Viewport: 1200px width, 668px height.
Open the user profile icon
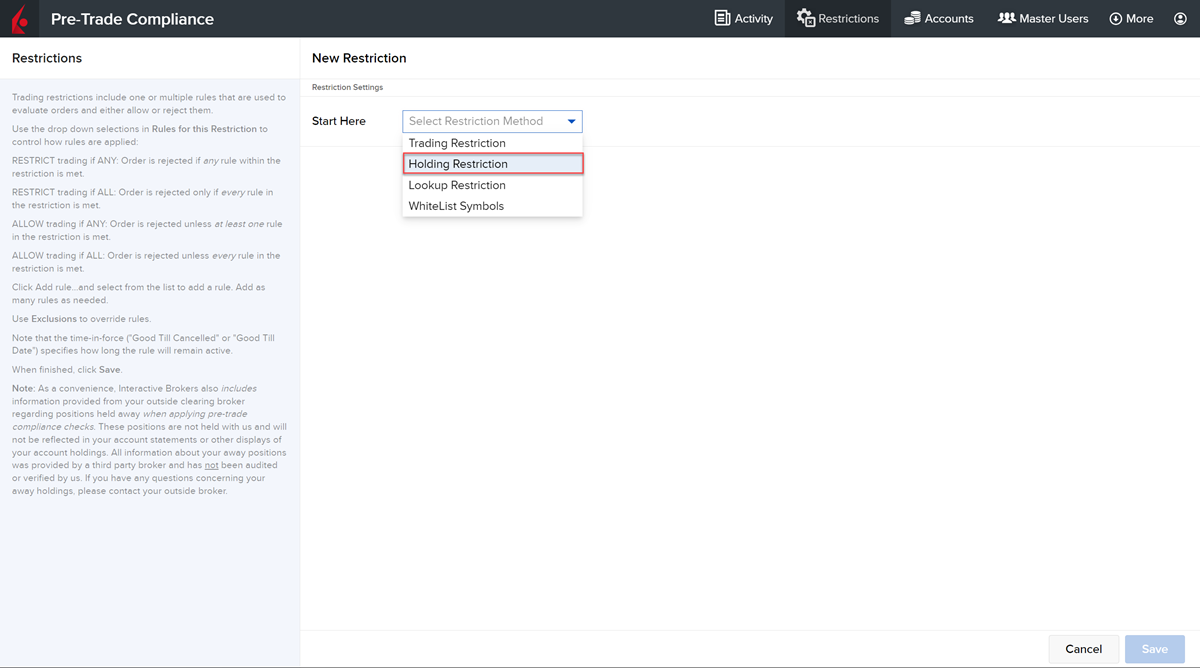pyautogui.click(x=1180, y=19)
